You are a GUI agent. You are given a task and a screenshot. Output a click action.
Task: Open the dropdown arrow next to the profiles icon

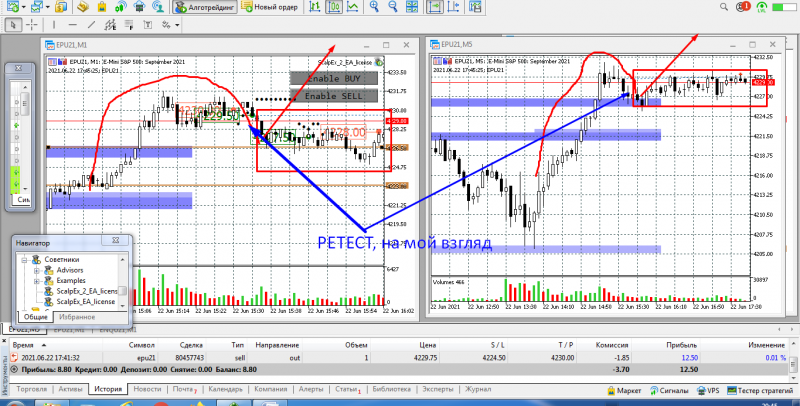pyautogui.click(x=47, y=7)
